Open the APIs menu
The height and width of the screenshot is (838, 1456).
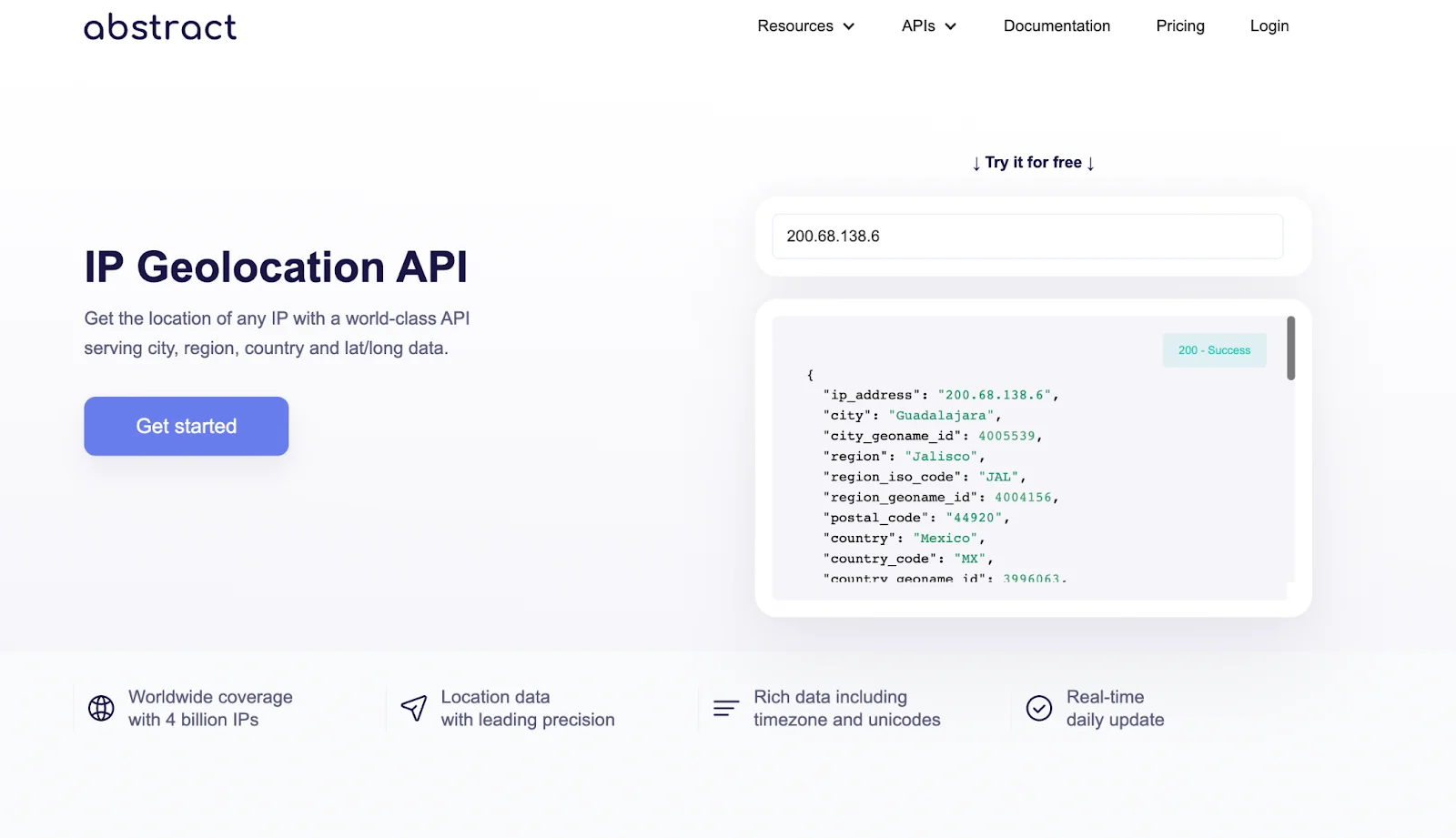pyautogui.click(x=929, y=26)
